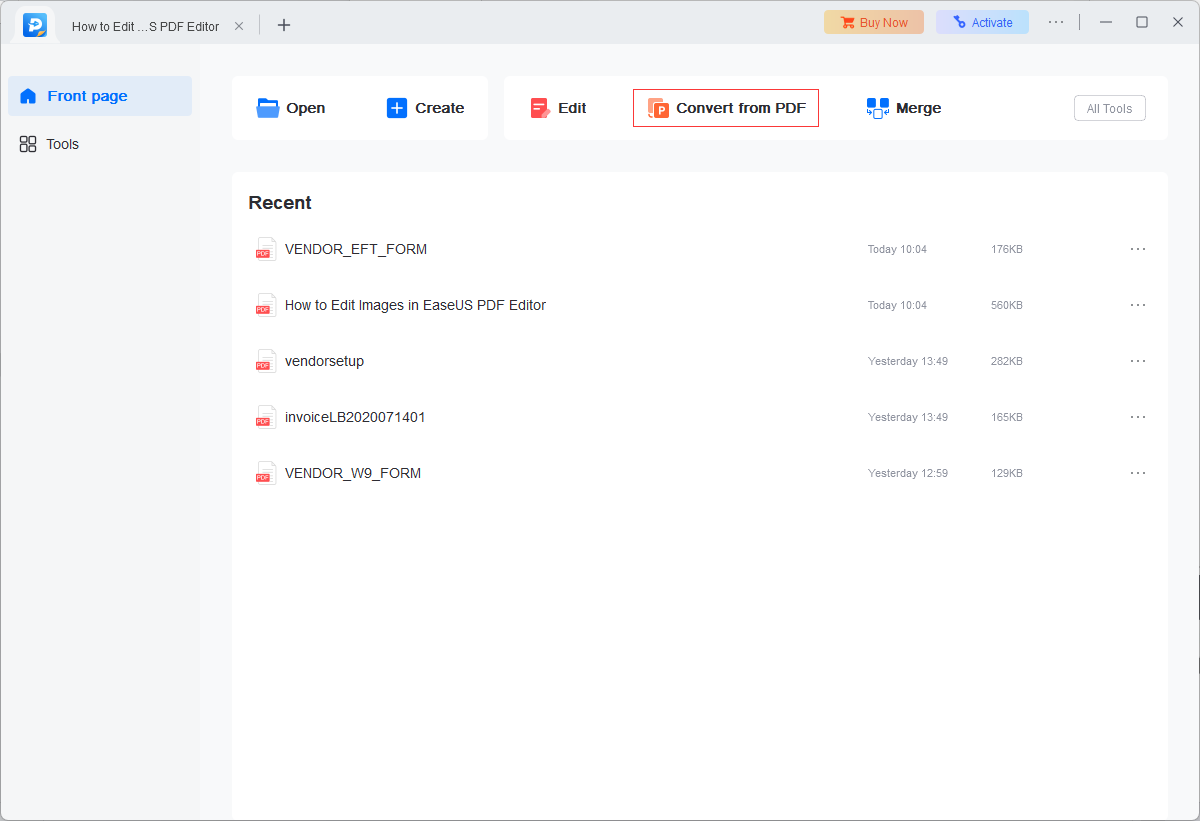1200x821 pixels.
Task: Open more options for VENDOR_W9_FORM
Action: (1138, 473)
